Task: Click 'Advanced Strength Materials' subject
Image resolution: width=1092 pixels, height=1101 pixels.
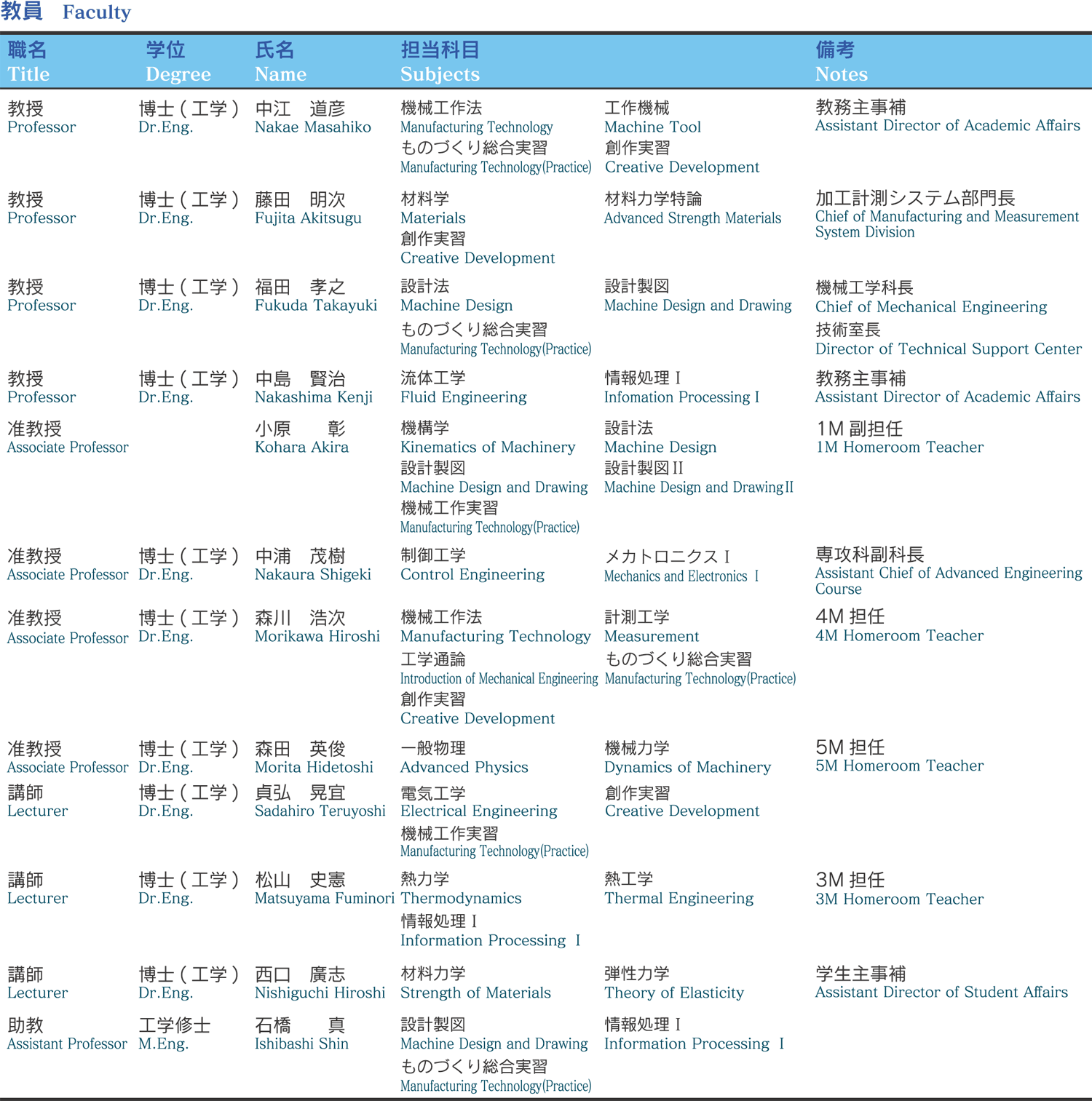Action: (x=692, y=218)
